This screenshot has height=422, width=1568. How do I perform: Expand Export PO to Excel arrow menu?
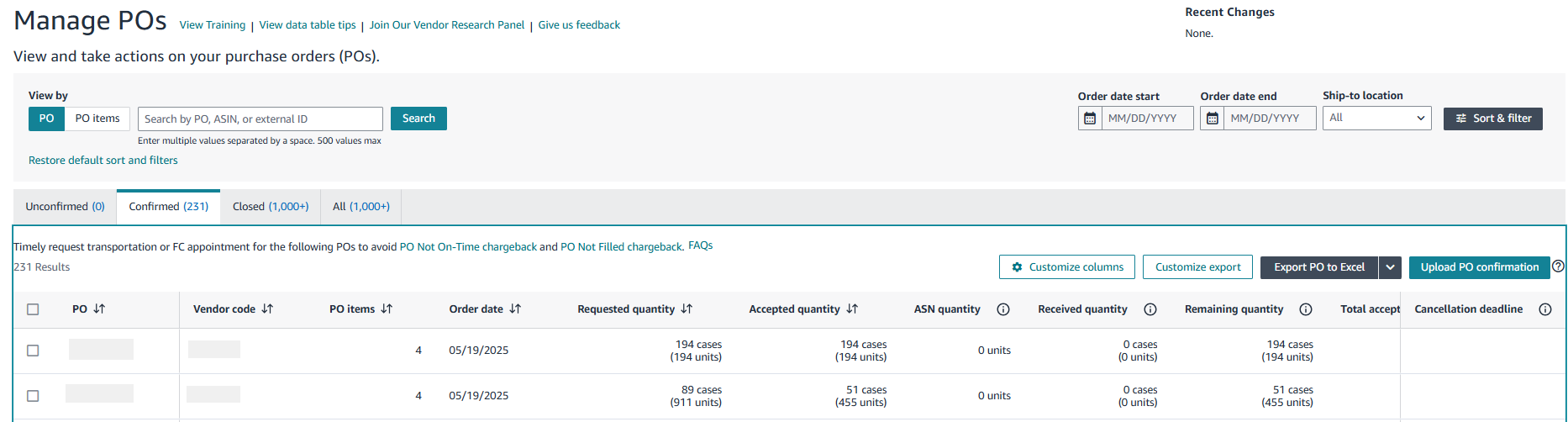[x=1390, y=267]
